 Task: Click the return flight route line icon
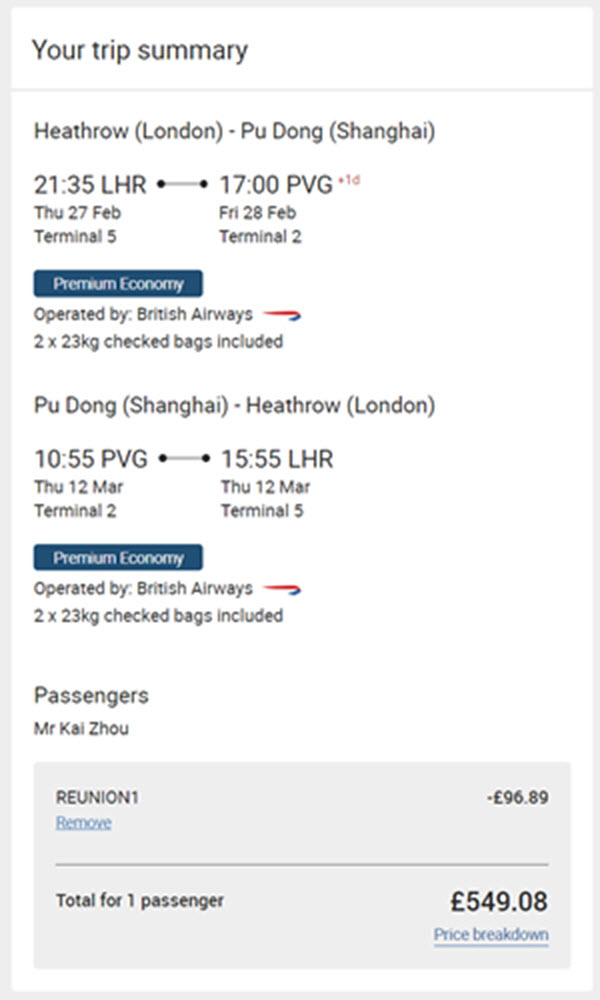[x=184, y=459]
